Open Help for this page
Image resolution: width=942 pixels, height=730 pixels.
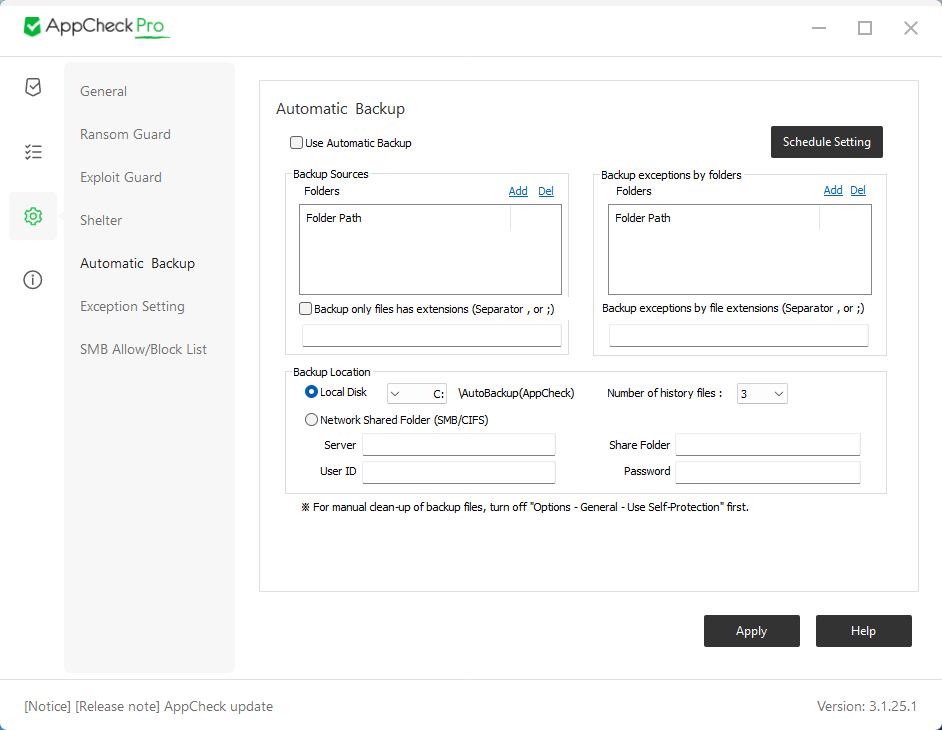click(863, 631)
